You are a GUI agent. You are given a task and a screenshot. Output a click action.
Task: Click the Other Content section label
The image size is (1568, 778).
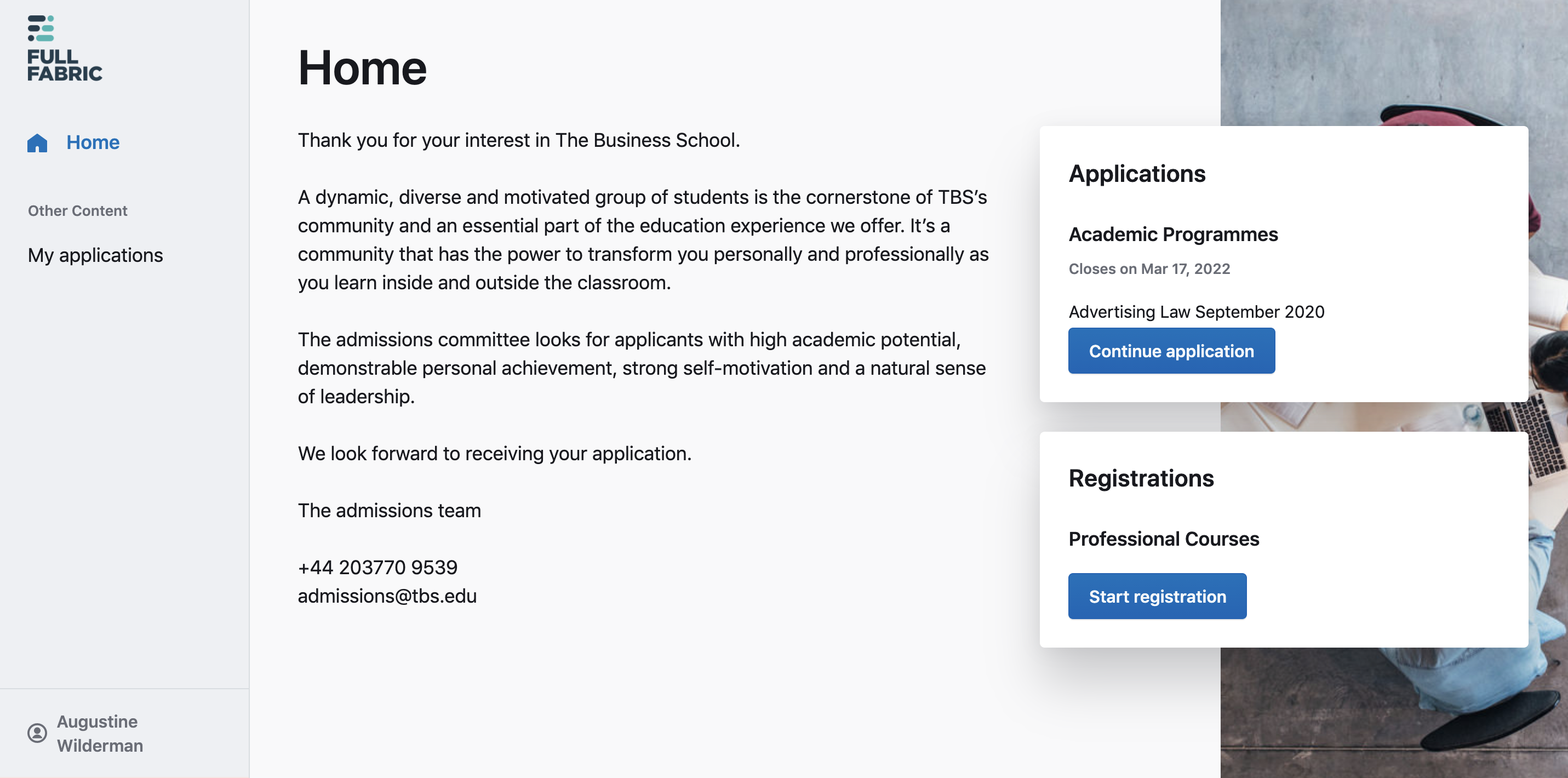pyautogui.click(x=77, y=210)
